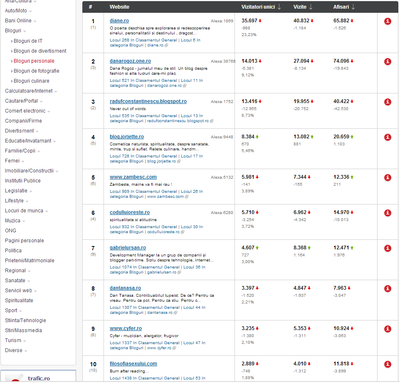
Task: Select Bloguri personale subcategory
Action: tap(34, 61)
